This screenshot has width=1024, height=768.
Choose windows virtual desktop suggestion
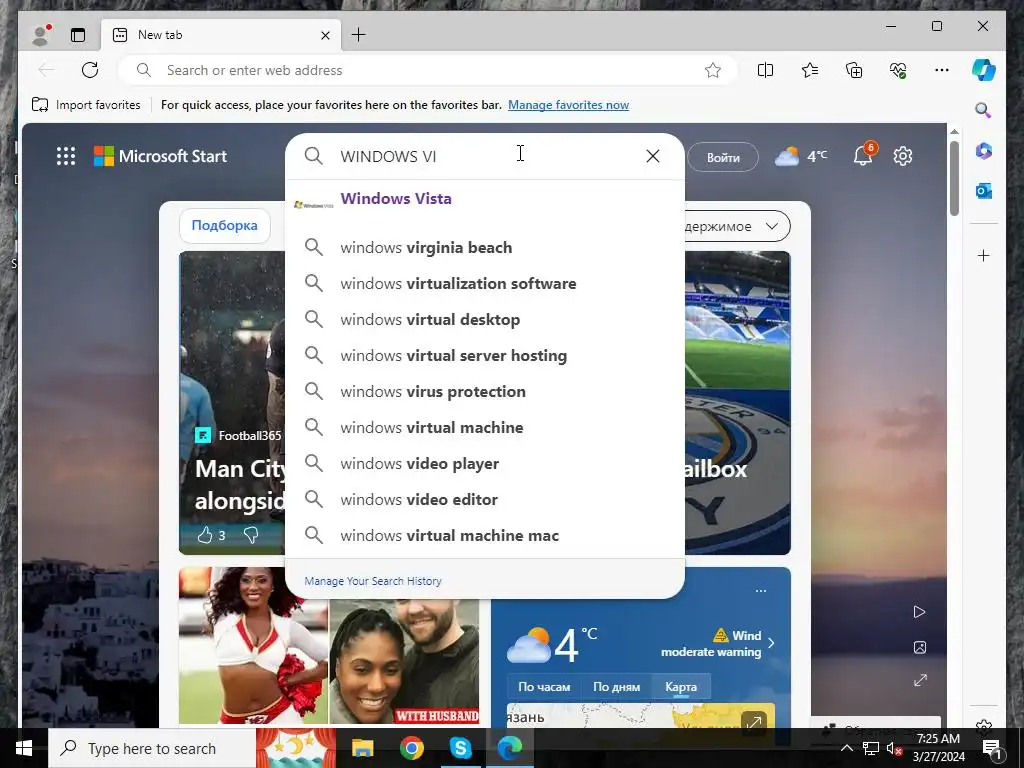click(x=485, y=319)
